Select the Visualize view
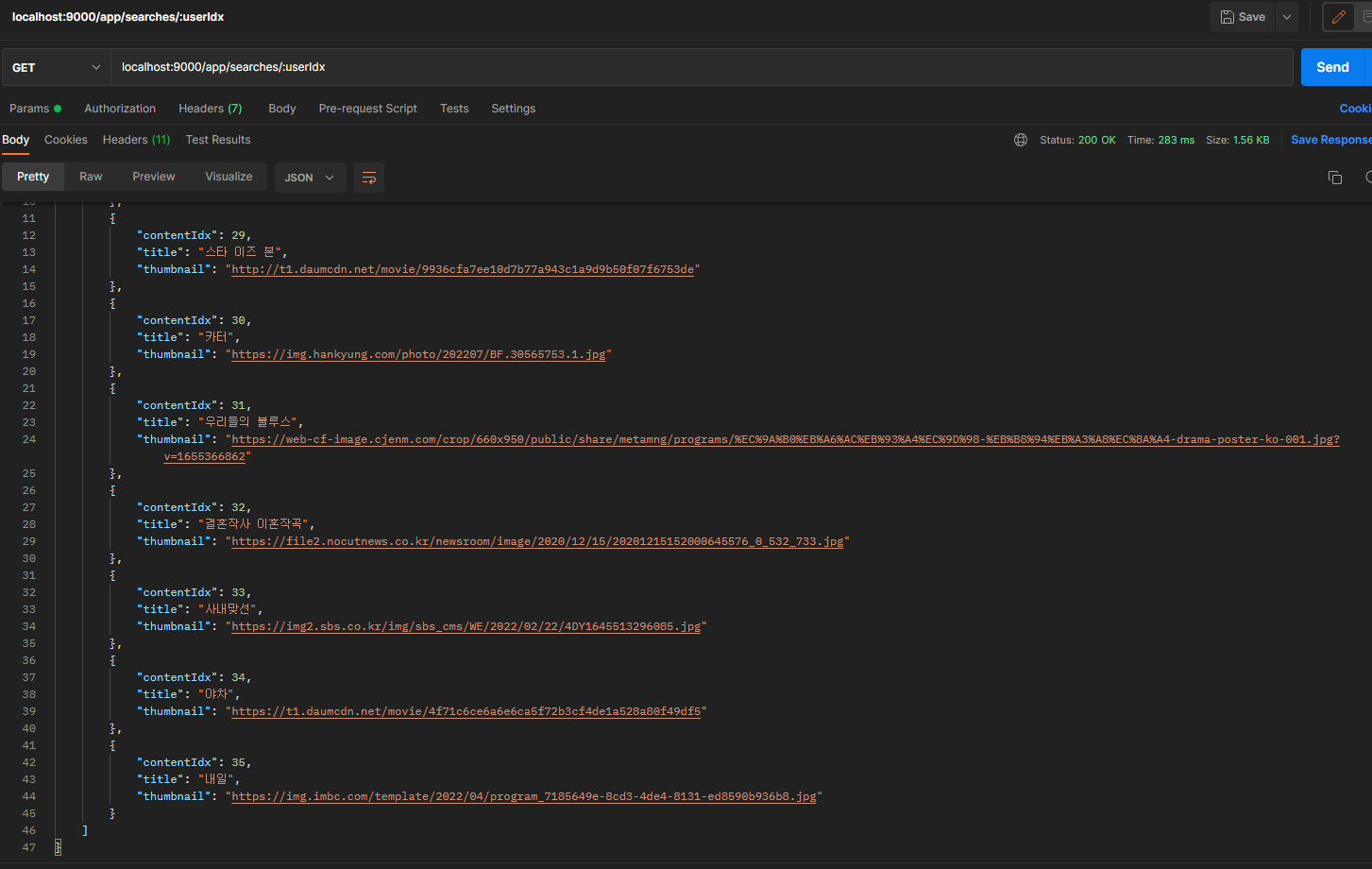 [x=229, y=177]
